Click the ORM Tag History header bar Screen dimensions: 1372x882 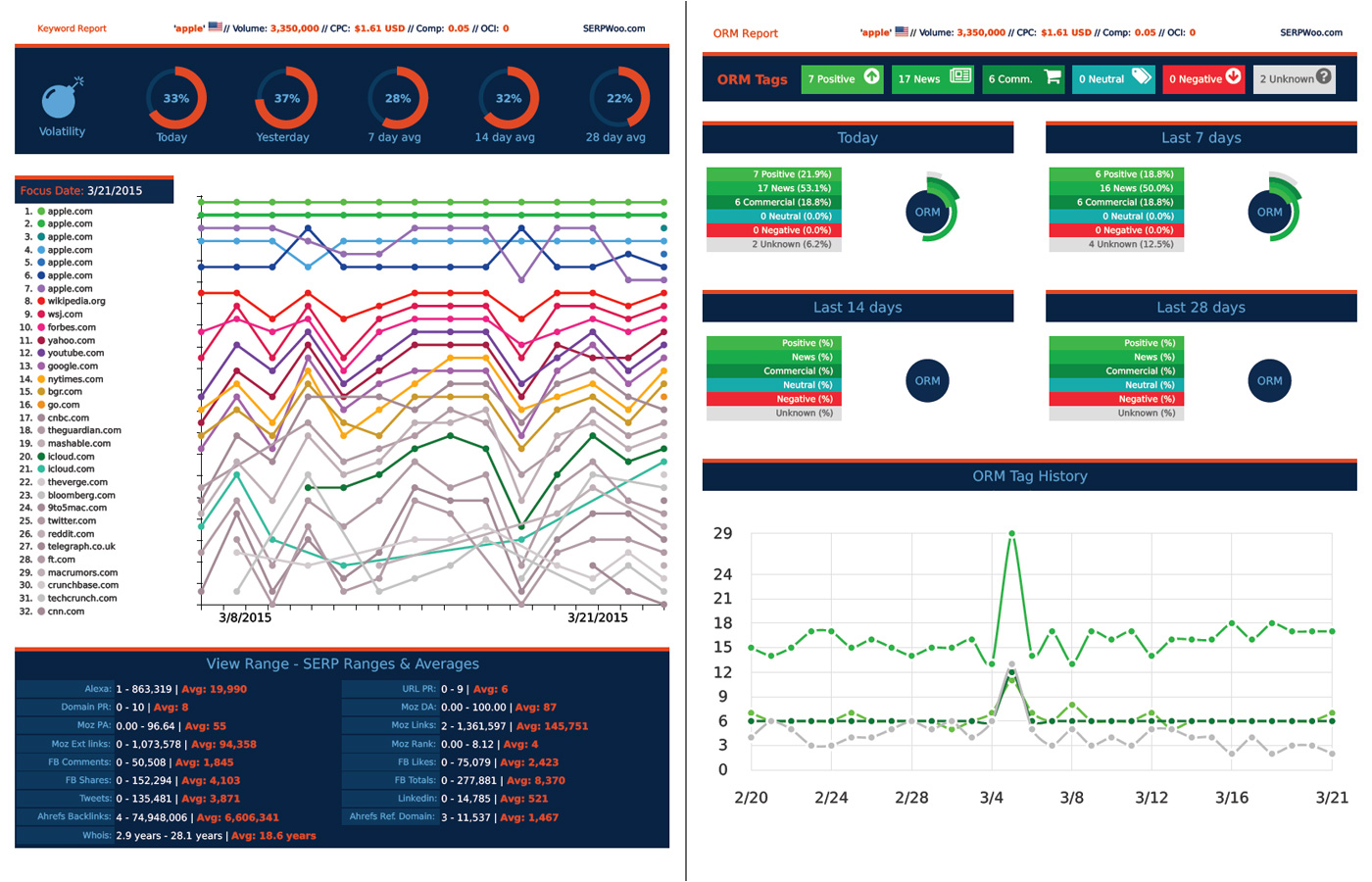tap(1029, 475)
